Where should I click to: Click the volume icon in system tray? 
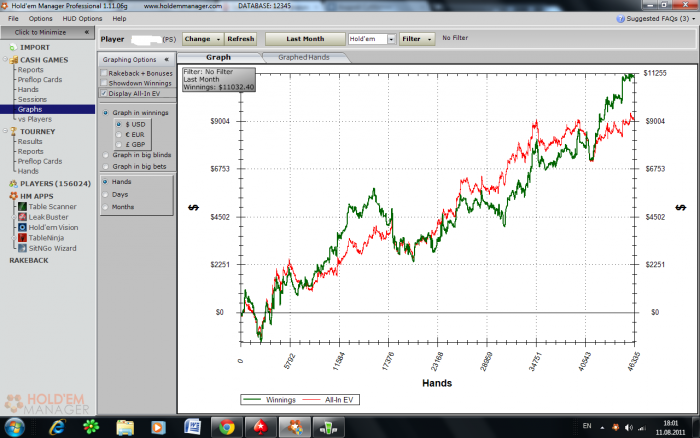point(629,428)
